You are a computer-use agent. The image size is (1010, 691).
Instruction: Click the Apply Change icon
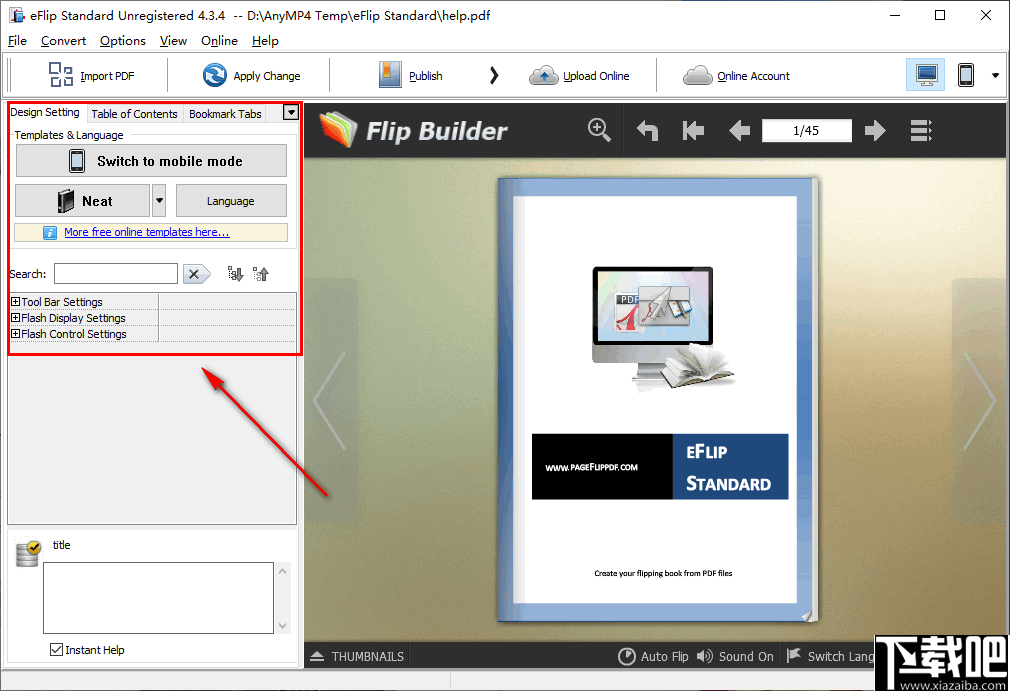pos(213,75)
